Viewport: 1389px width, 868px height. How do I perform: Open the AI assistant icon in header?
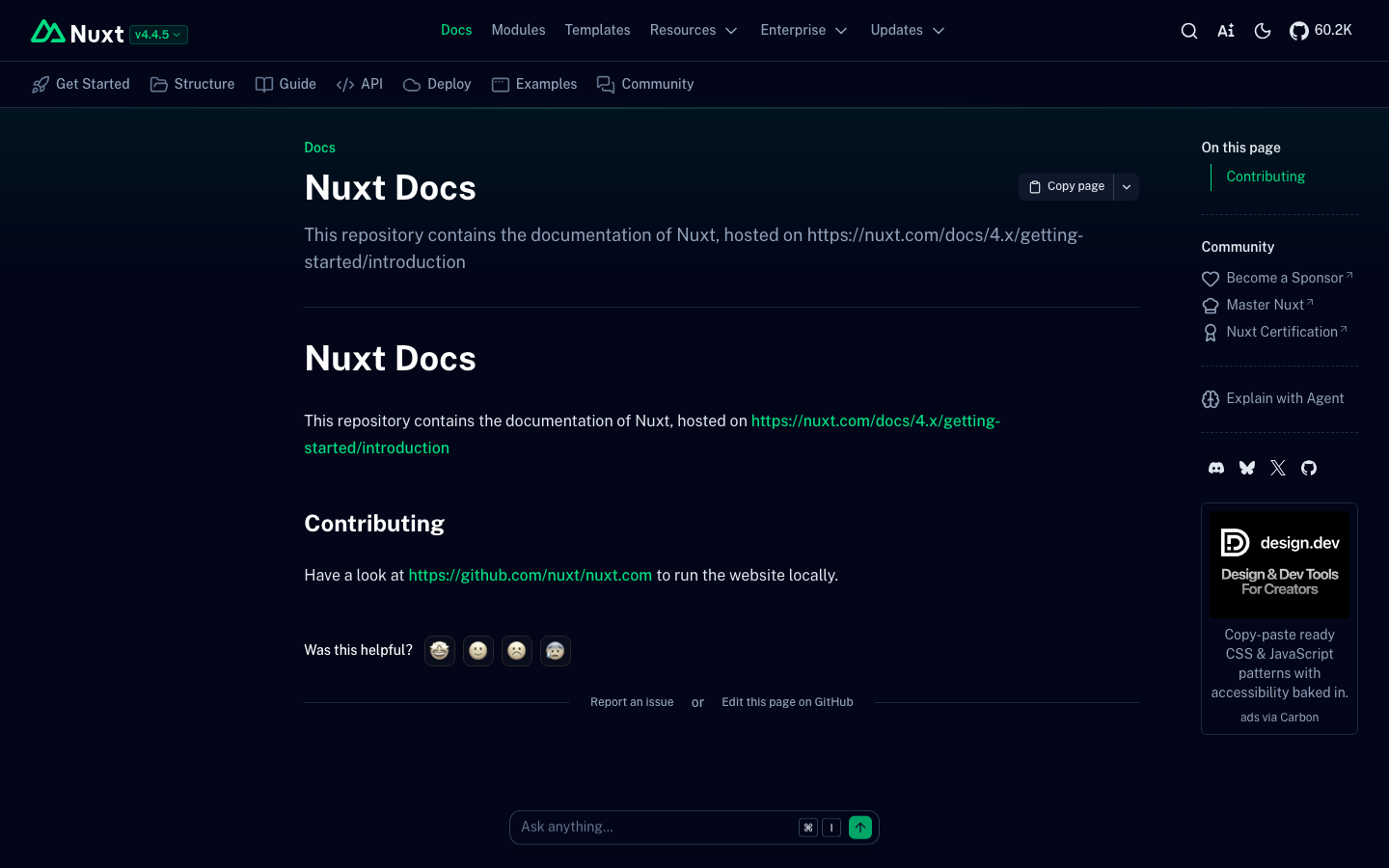tap(1226, 31)
